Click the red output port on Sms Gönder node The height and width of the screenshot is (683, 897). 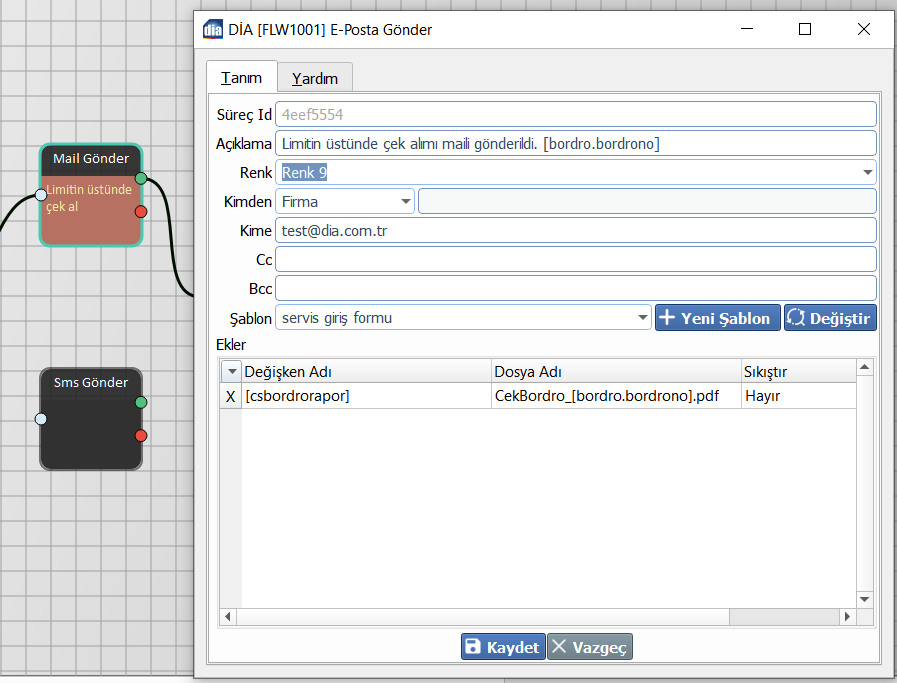tap(141, 435)
